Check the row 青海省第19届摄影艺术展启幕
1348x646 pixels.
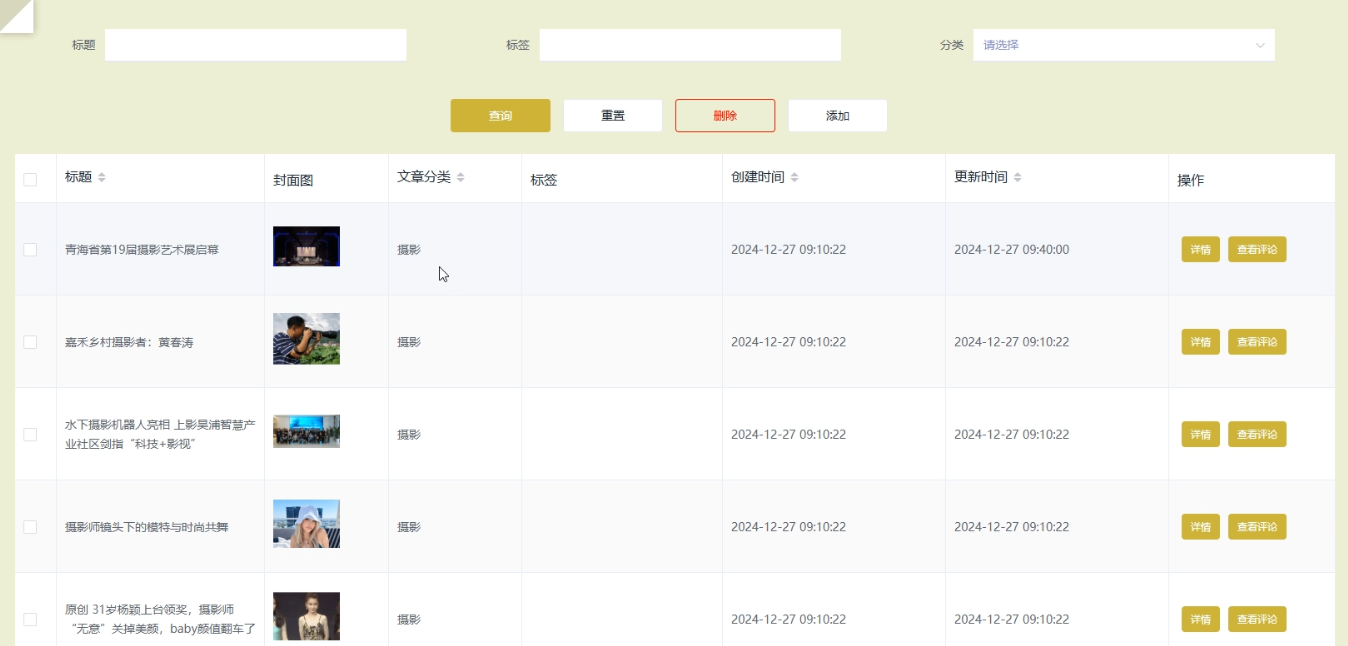(x=30, y=249)
